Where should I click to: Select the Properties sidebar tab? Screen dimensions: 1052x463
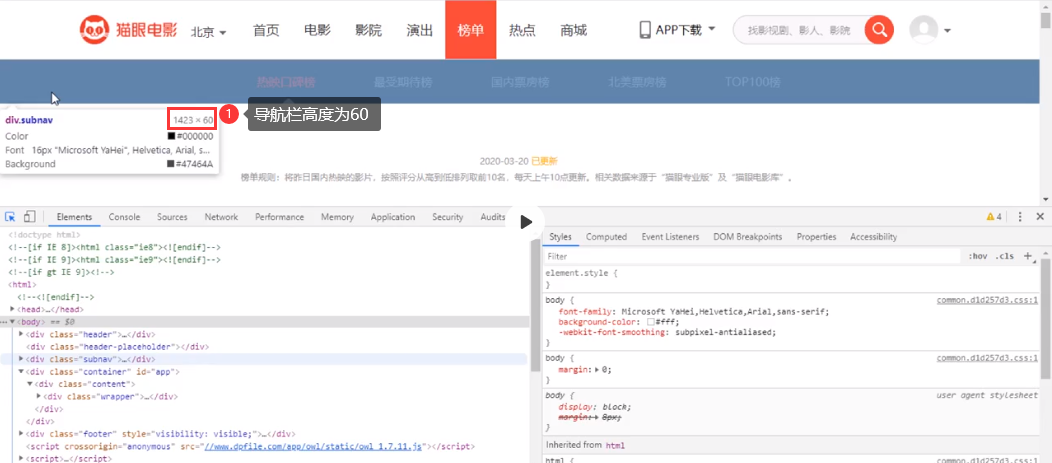coord(816,237)
